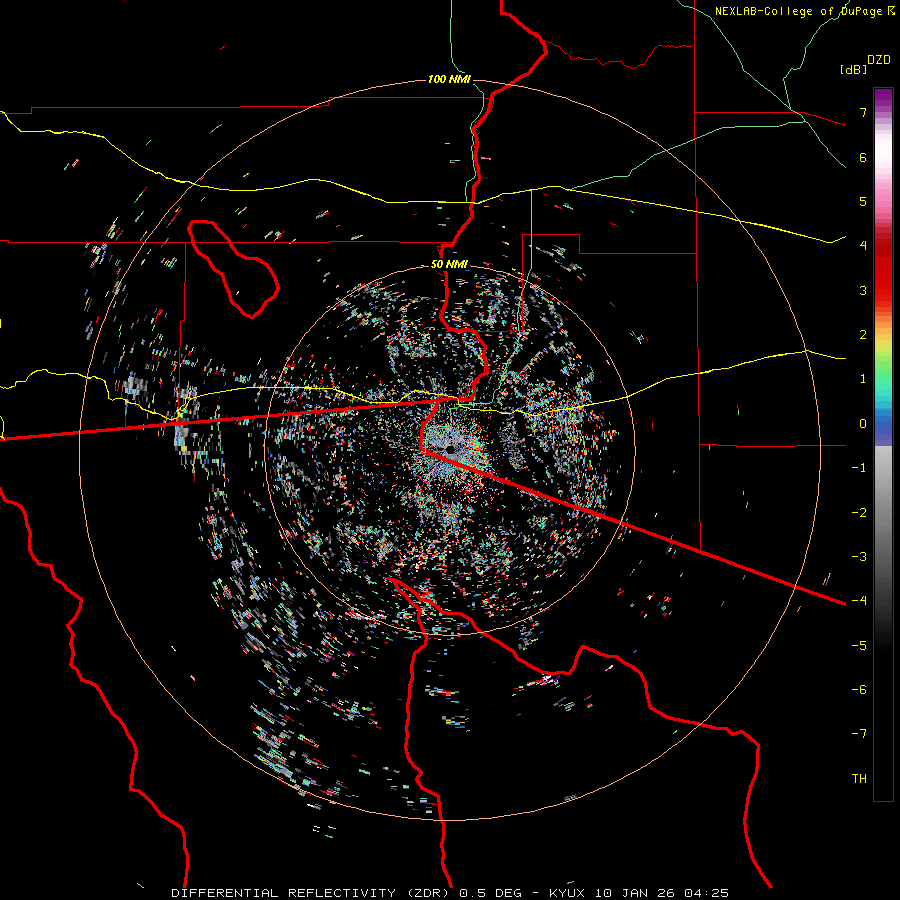Image resolution: width=900 pixels, height=900 pixels.
Task: Select the -4 value on the color scale
Action: pyautogui.click(x=859, y=601)
